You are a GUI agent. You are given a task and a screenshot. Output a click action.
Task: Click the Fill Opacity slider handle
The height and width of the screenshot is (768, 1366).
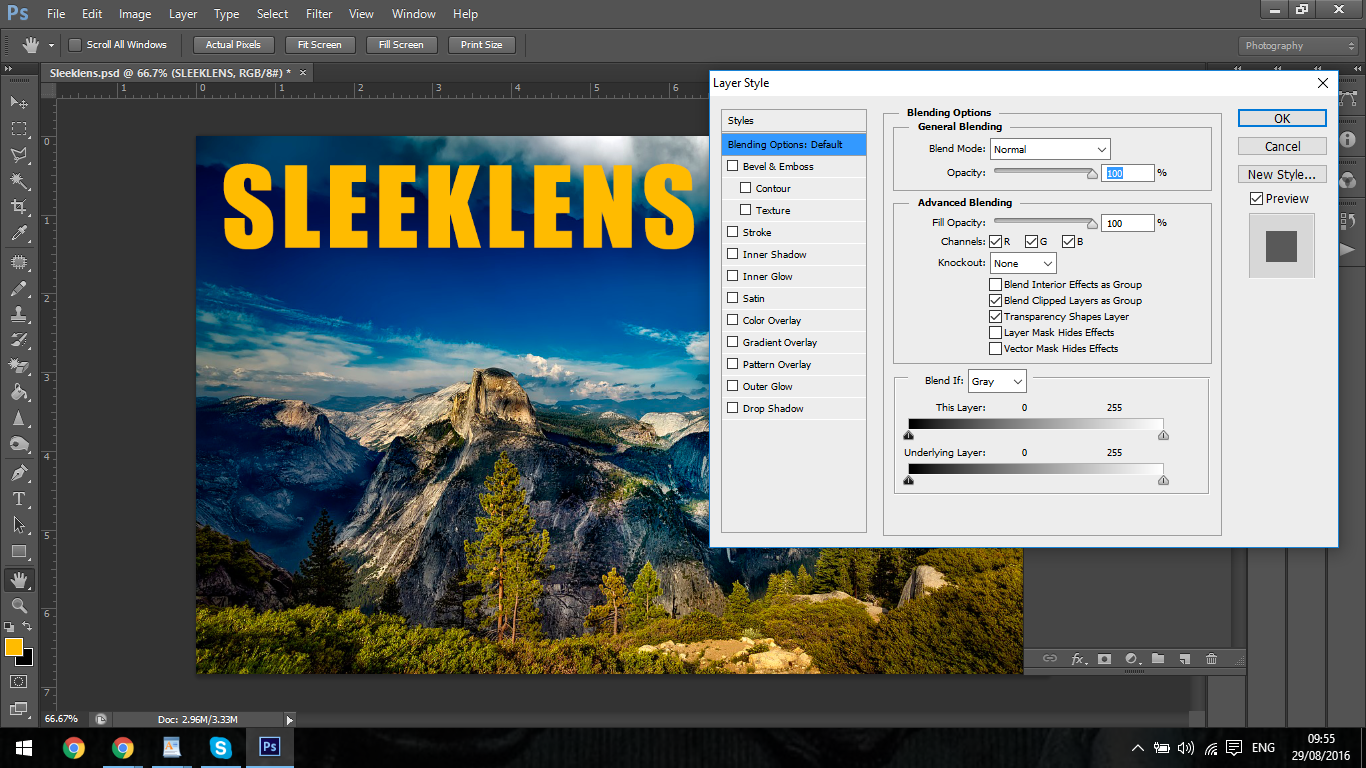[x=1092, y=224]
